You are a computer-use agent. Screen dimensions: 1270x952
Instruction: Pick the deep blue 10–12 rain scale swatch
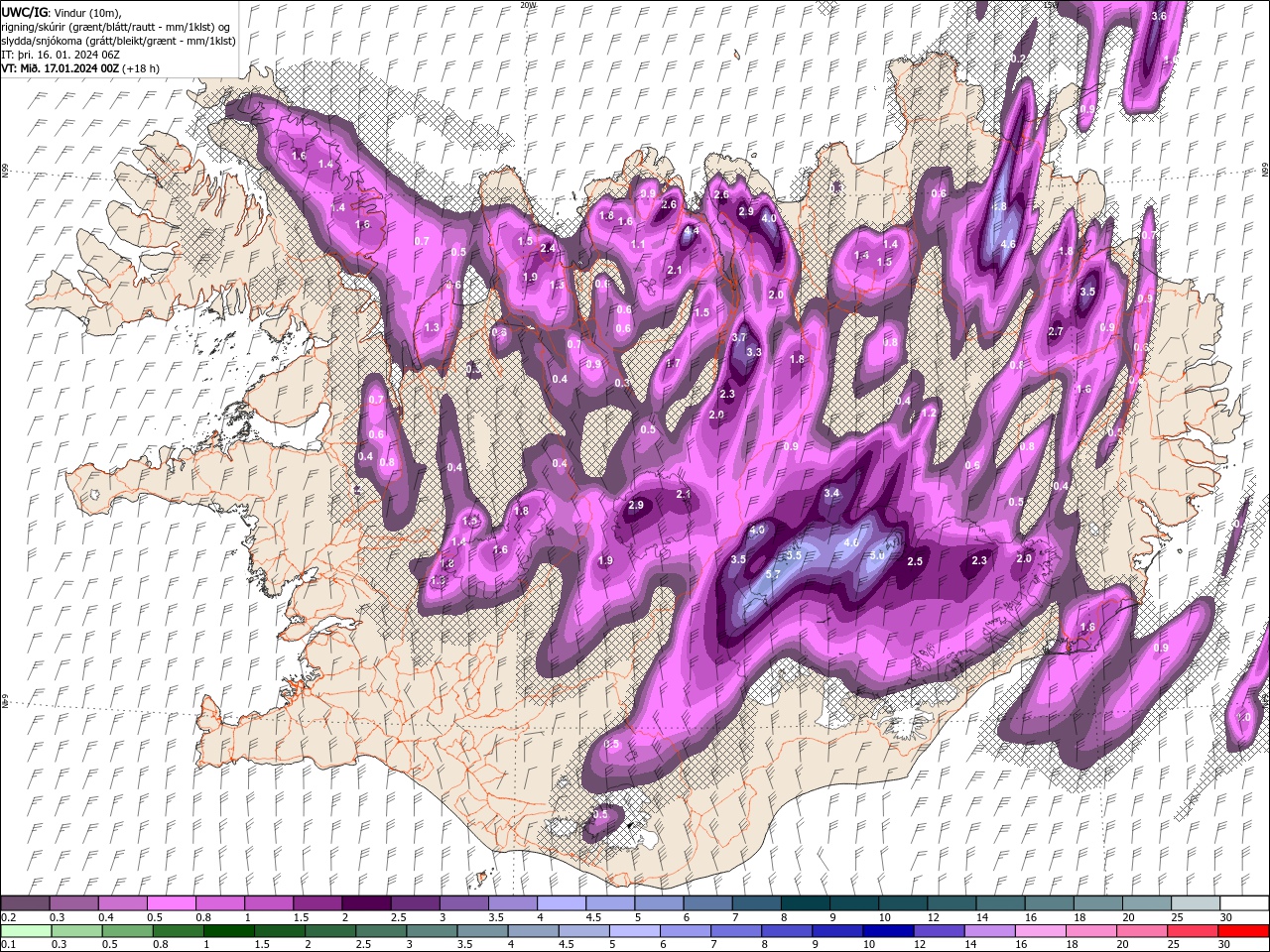pos(889,931)
